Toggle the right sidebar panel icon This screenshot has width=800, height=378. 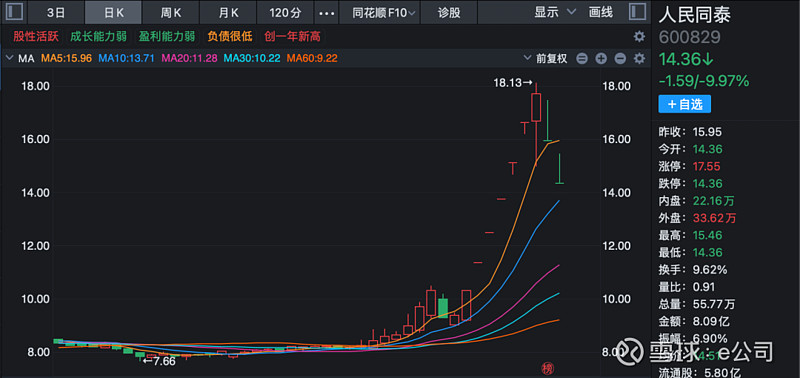[x=637, y=12]
